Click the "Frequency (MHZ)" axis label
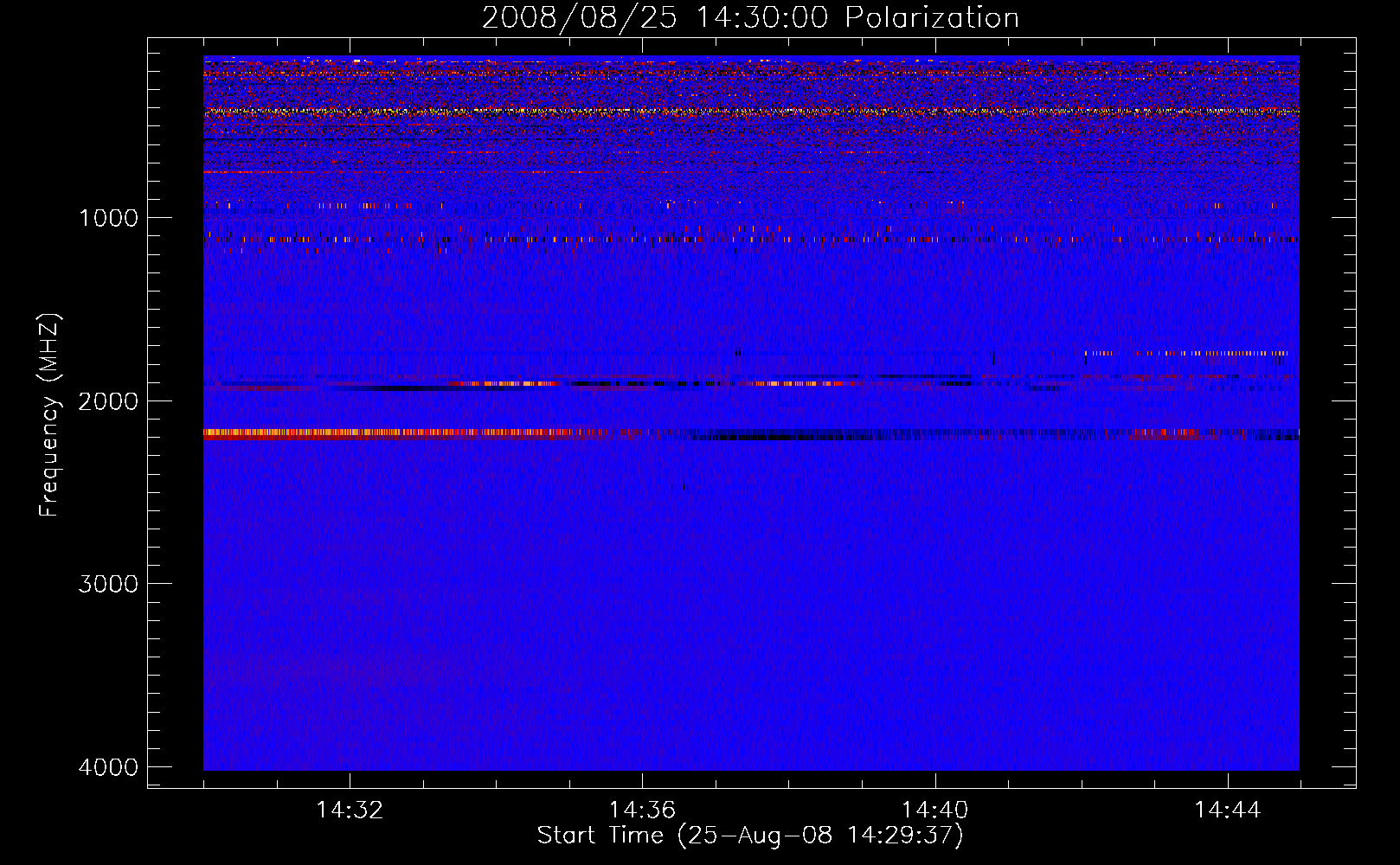Viewport: 1400px width, 865px height. (49, 415)
